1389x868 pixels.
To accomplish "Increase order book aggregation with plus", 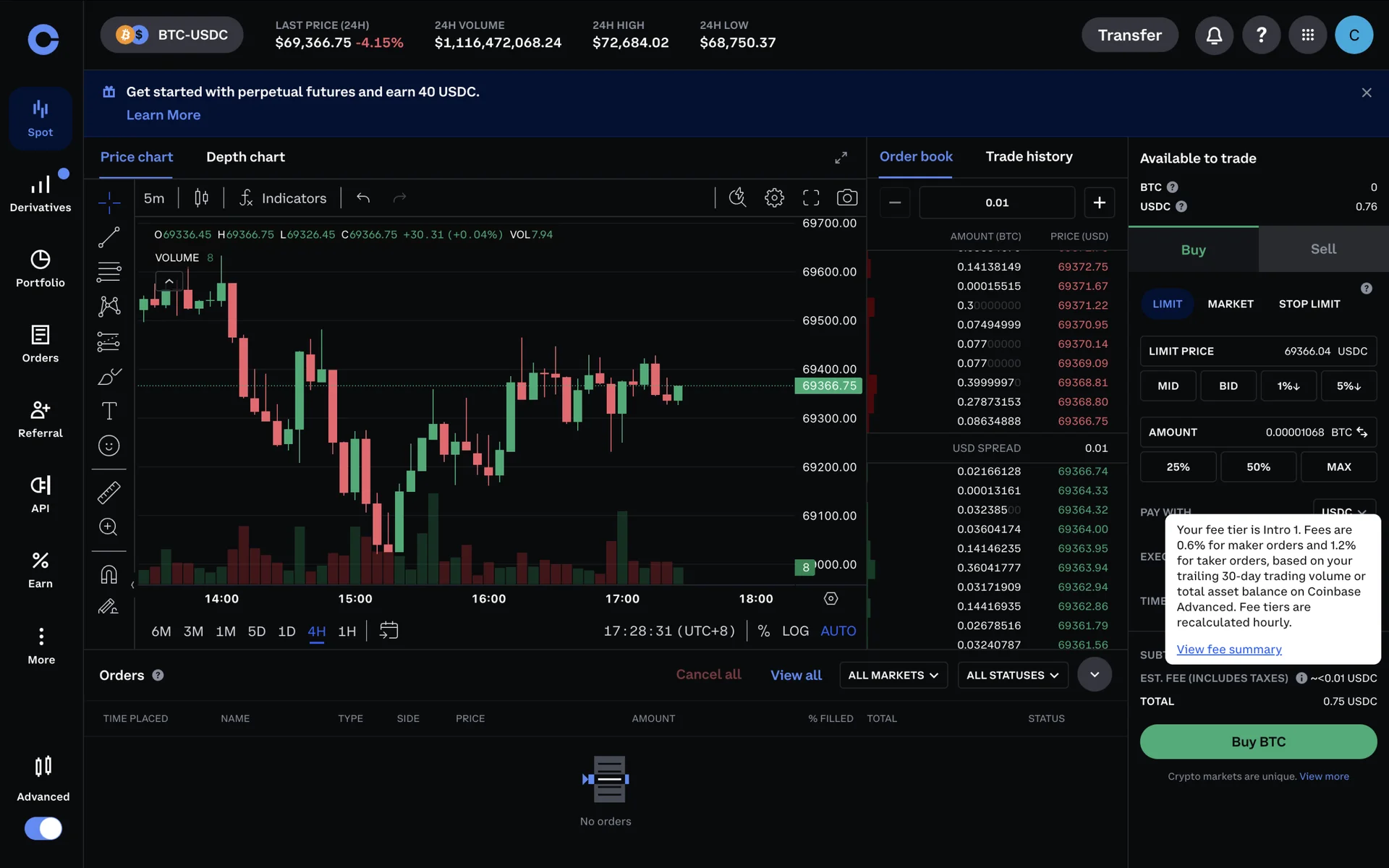I will 1099,203.
